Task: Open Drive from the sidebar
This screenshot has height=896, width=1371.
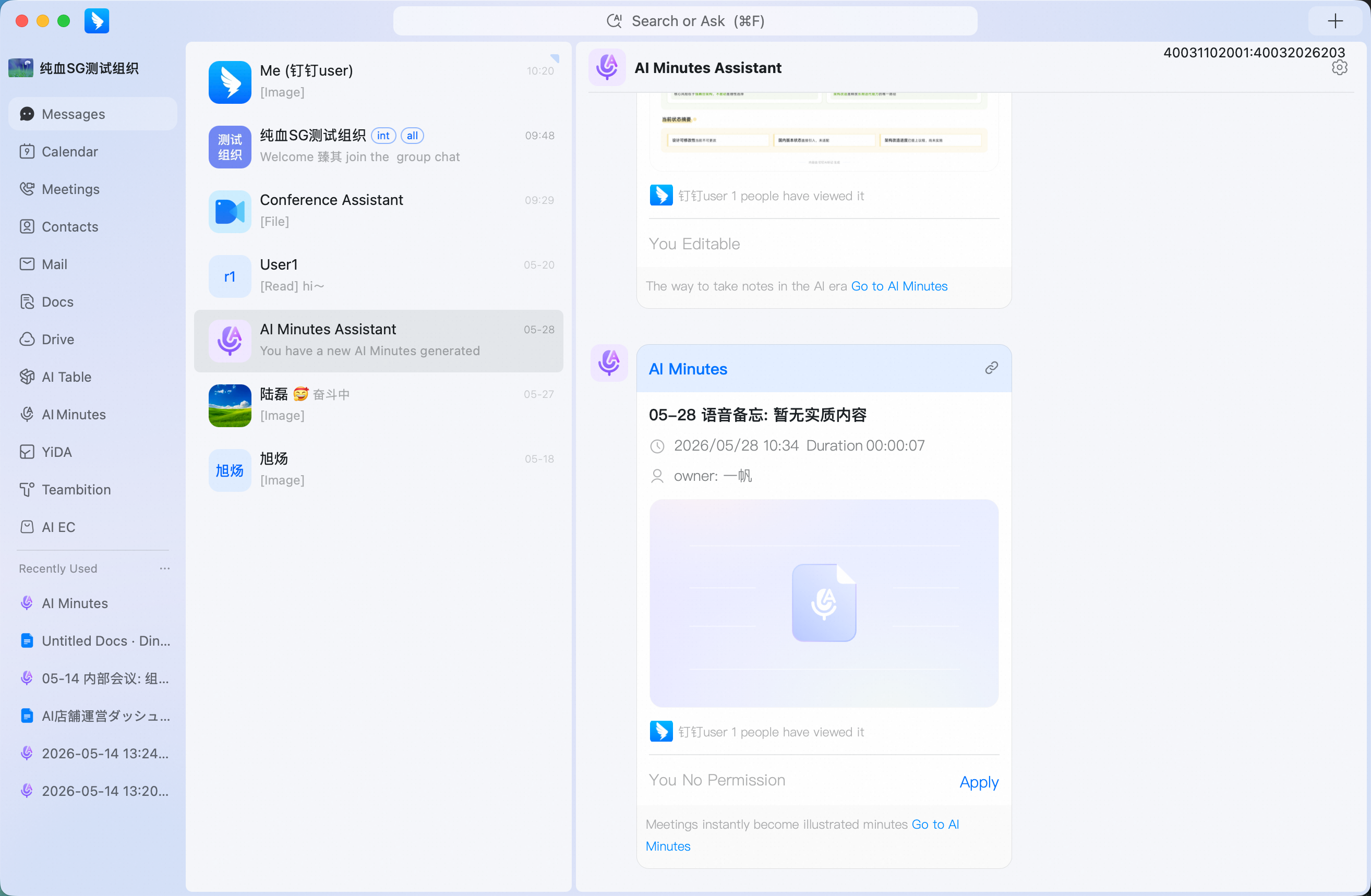Action: [x=93, y=339]
